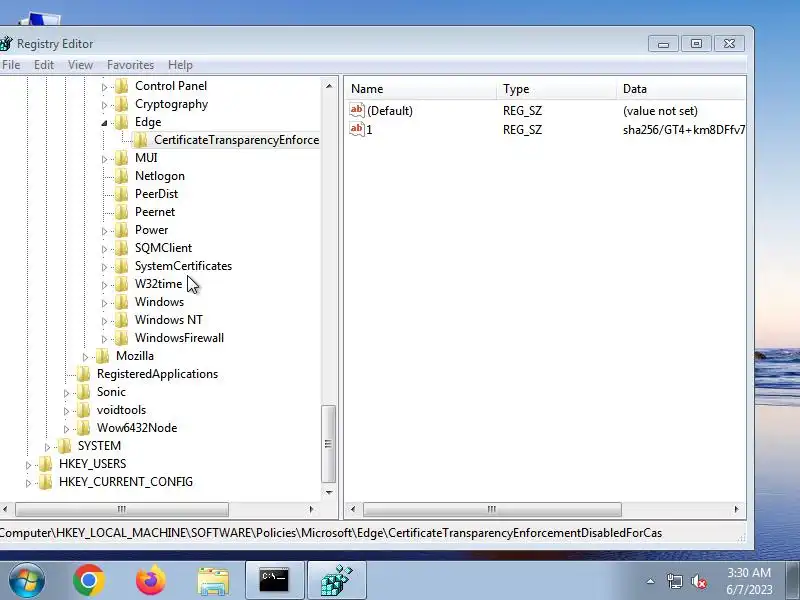Select the Netlogon key
The image size is (800, 600).
(160, 176)
